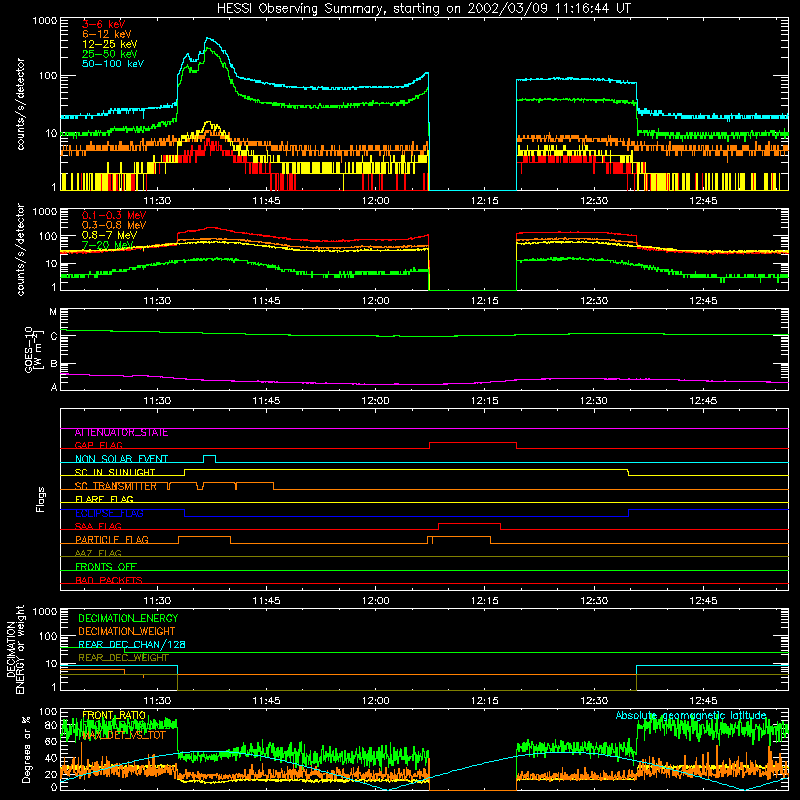
Task: Click 12:30 tick under the Flags panel
Action: (x=594, y=601)
